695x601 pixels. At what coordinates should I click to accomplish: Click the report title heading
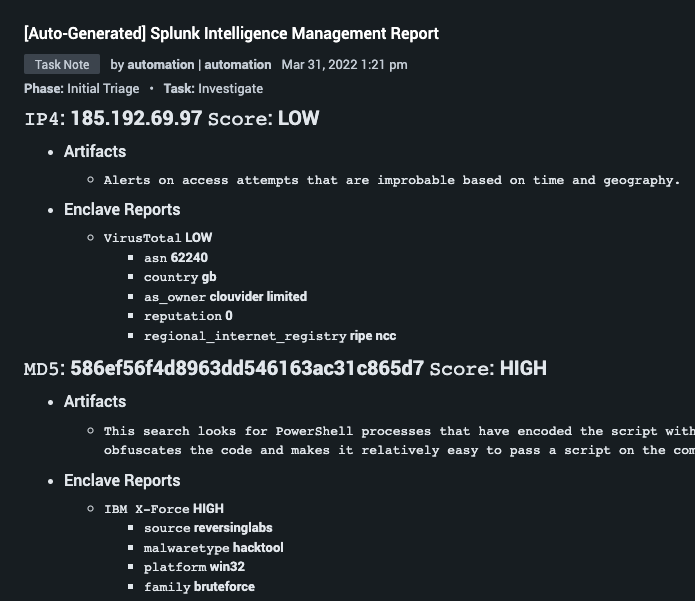point(231,33)
